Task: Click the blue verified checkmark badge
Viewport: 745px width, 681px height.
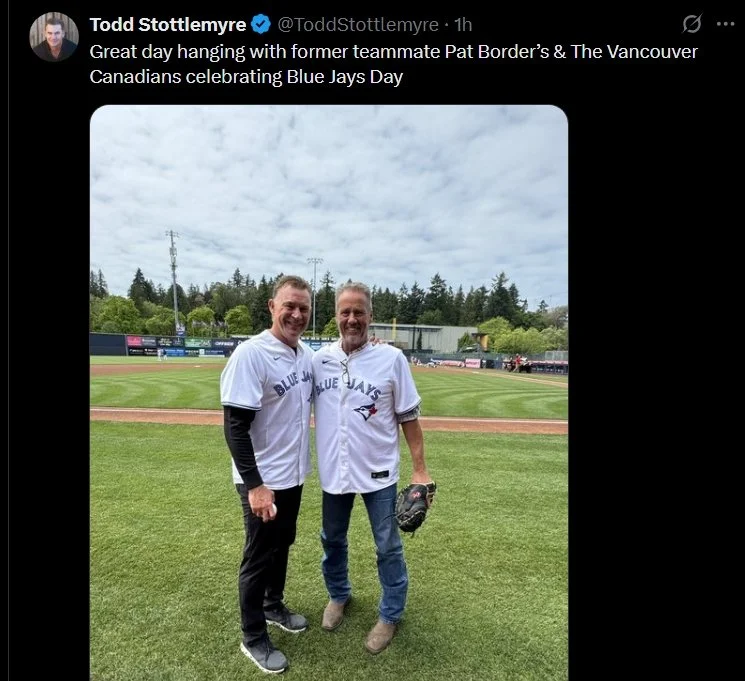Action: (x=260, y=24)
